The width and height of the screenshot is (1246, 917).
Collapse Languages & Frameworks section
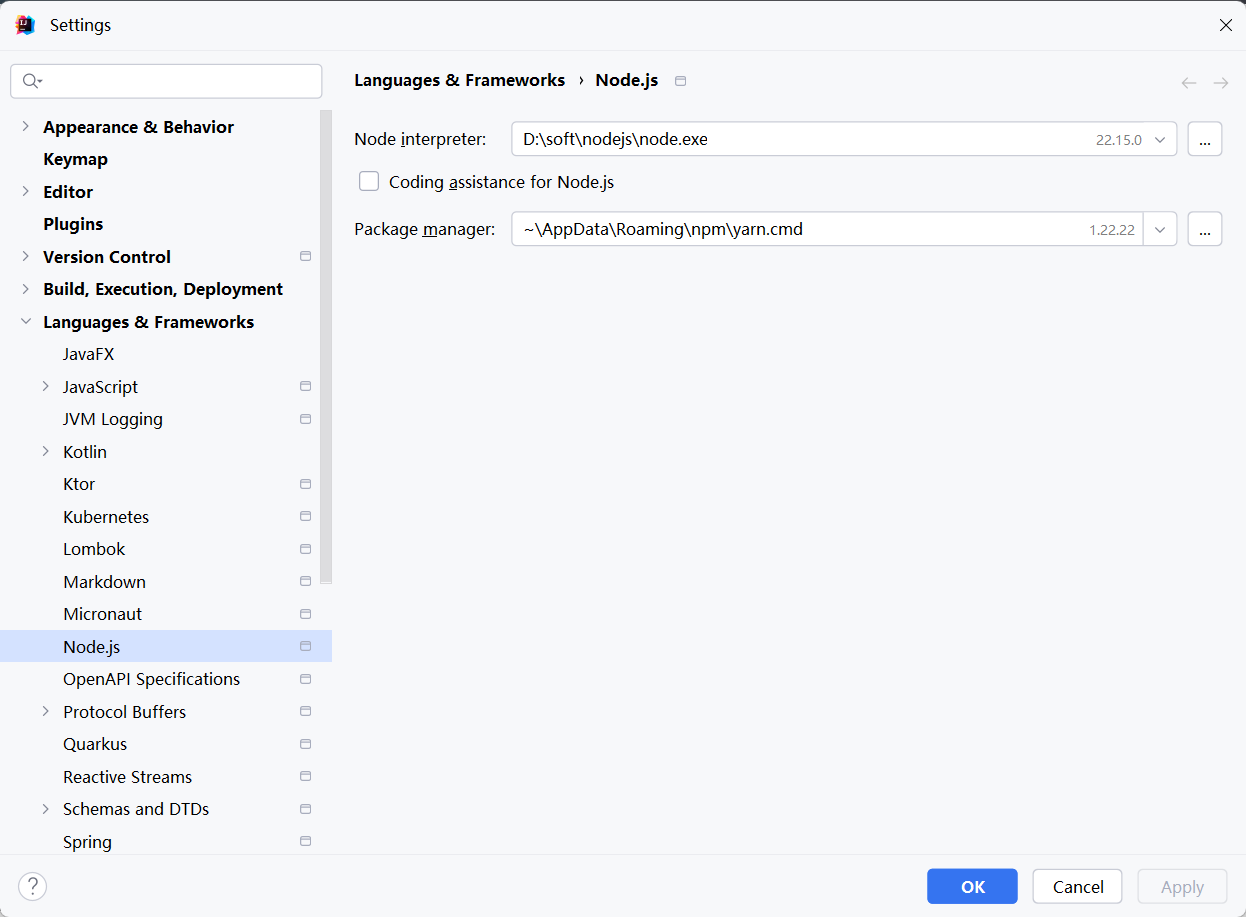tap(25, 321)
